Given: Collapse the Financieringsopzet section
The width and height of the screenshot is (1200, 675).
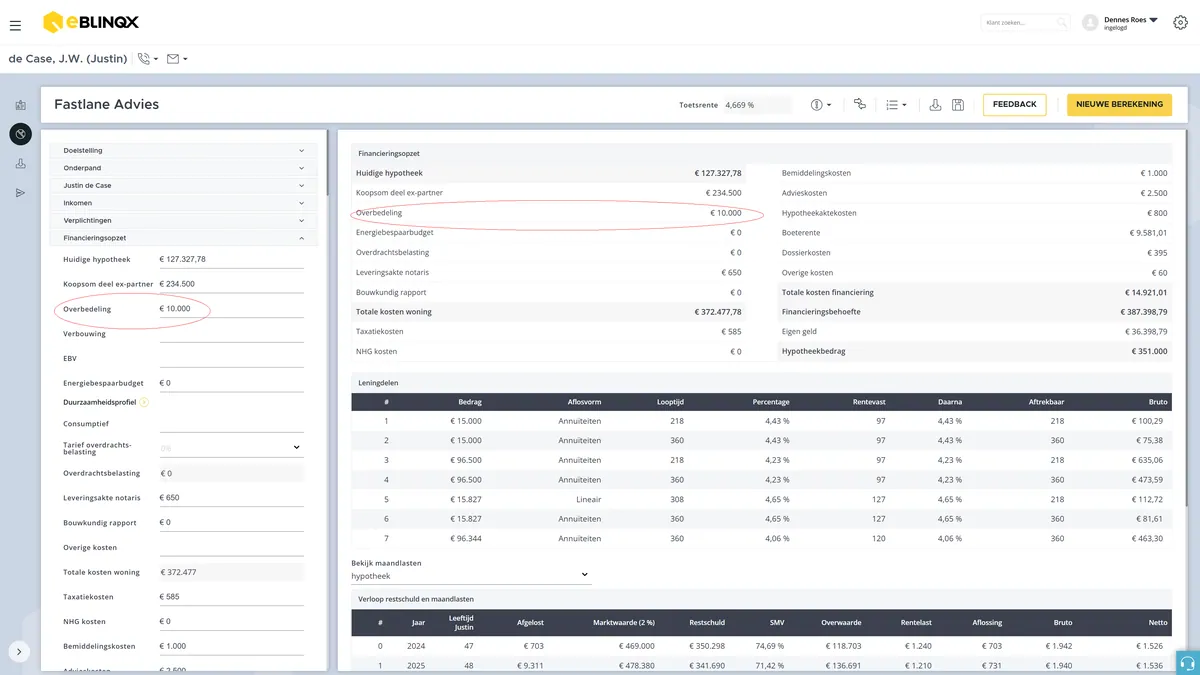Looking at the screenshot, I should tap(184, 238).
